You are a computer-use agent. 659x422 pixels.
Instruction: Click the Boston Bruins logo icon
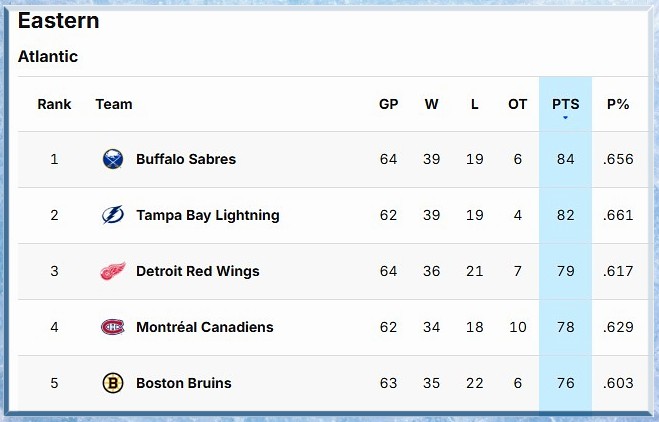(x=113, y=383)
